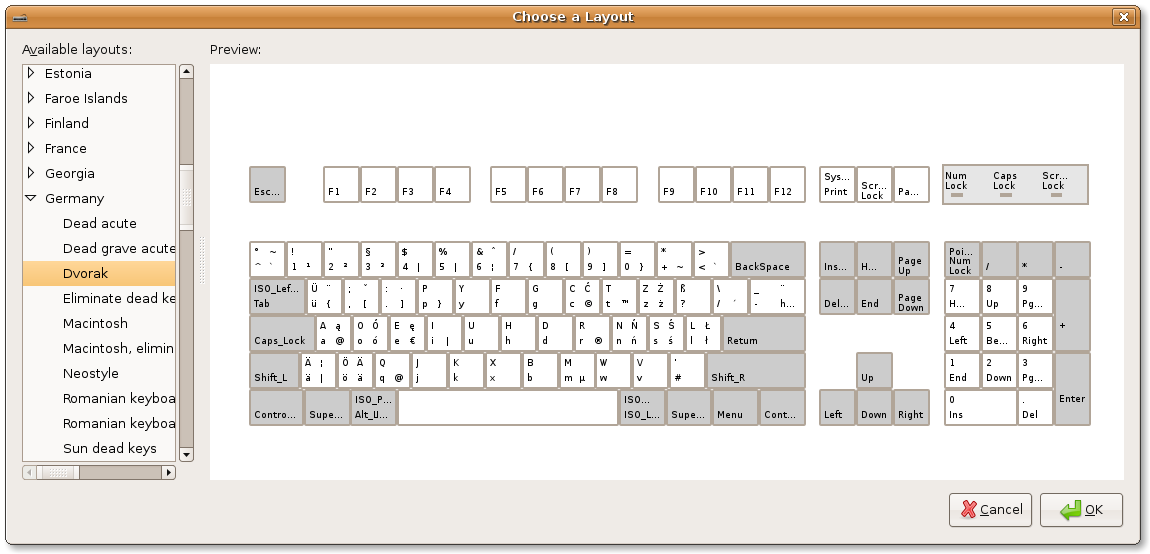Screen dimensions: 1150x554
Task: Click the Caps_Lock key in preview
Action: coord(281,333)
